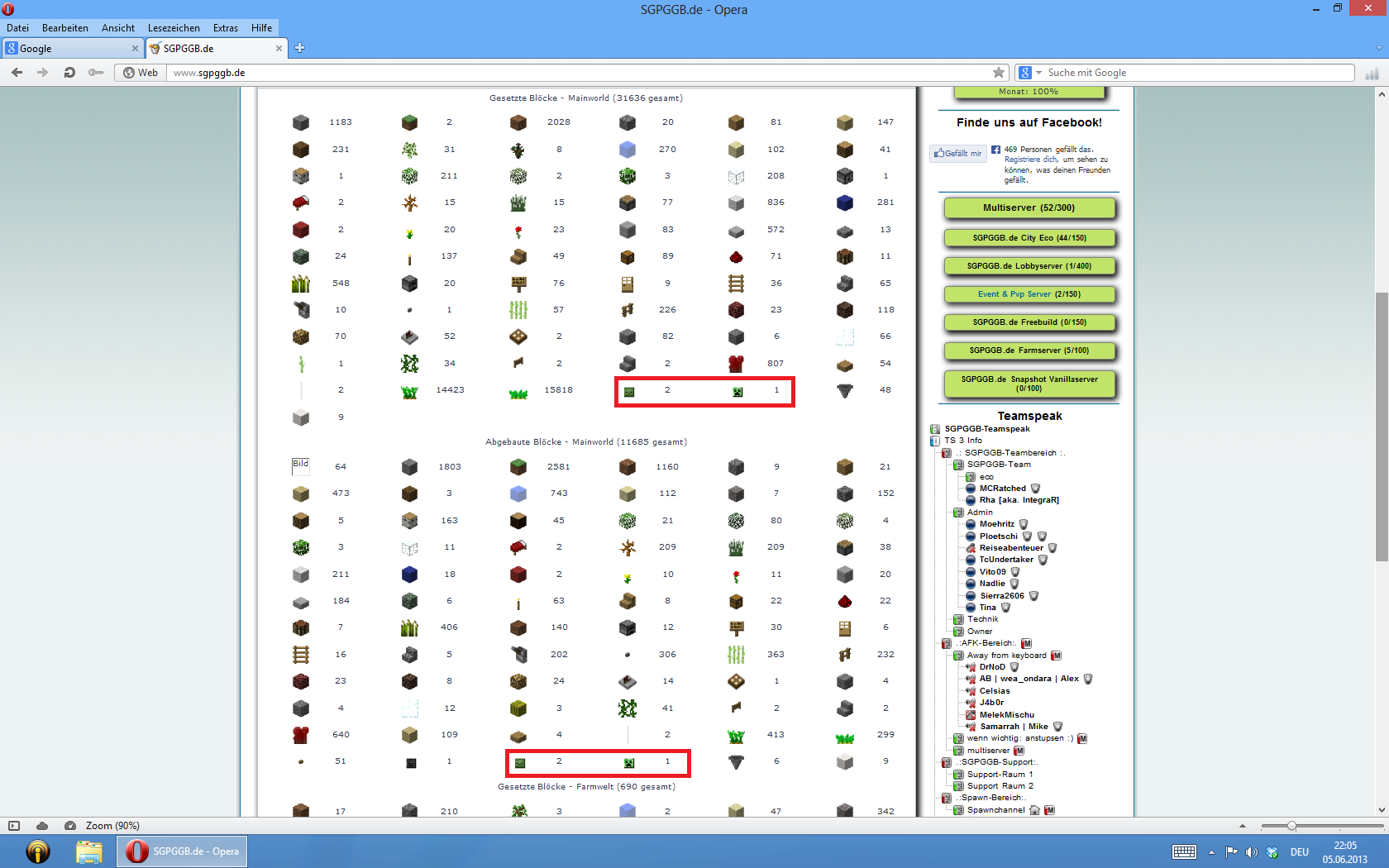Click the bookmark star in address bar

coord(999,73)
